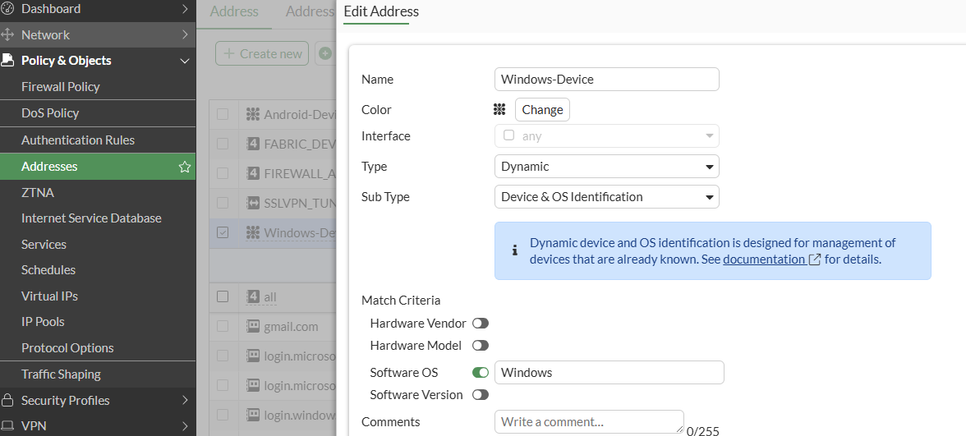The height and width of the screenshot is (436, 966).
Task: Click the Network sidebar icon
Action: pos(8,35)
